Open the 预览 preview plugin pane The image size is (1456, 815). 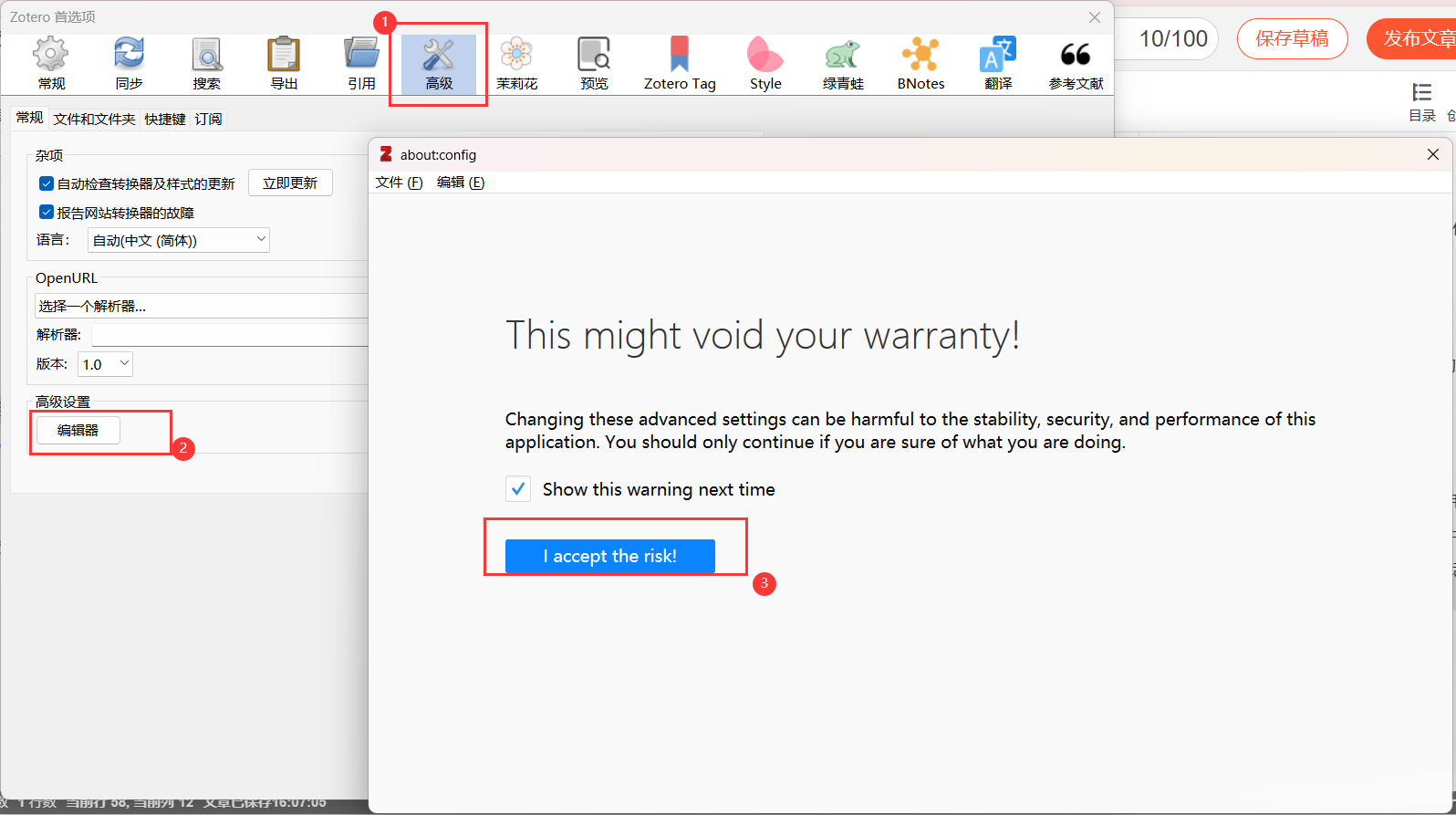(x=594, y=64)
